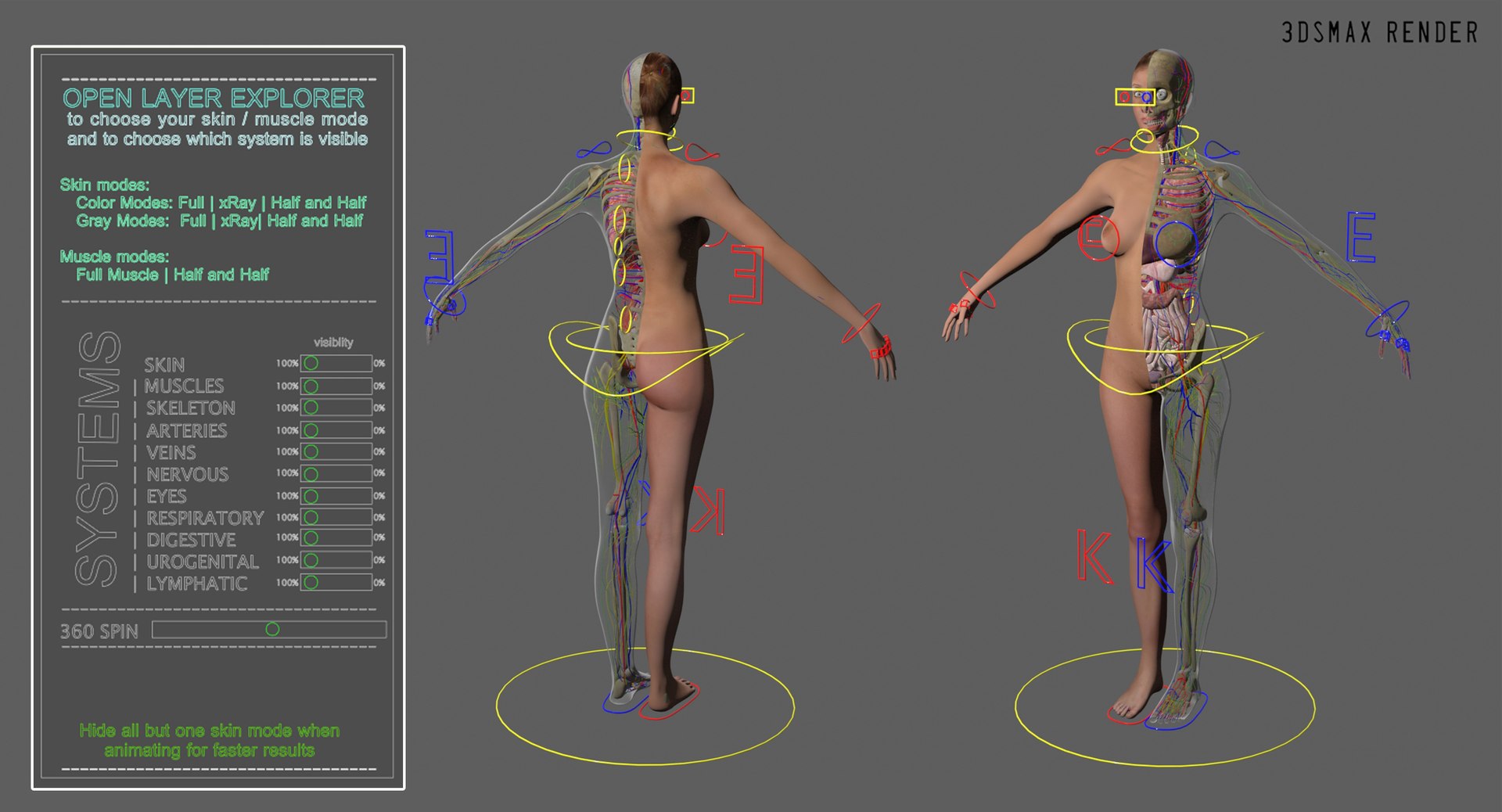Select yellow neck ring control on front-view figure
The image size is (1502, 812).
coord(1164,139)
